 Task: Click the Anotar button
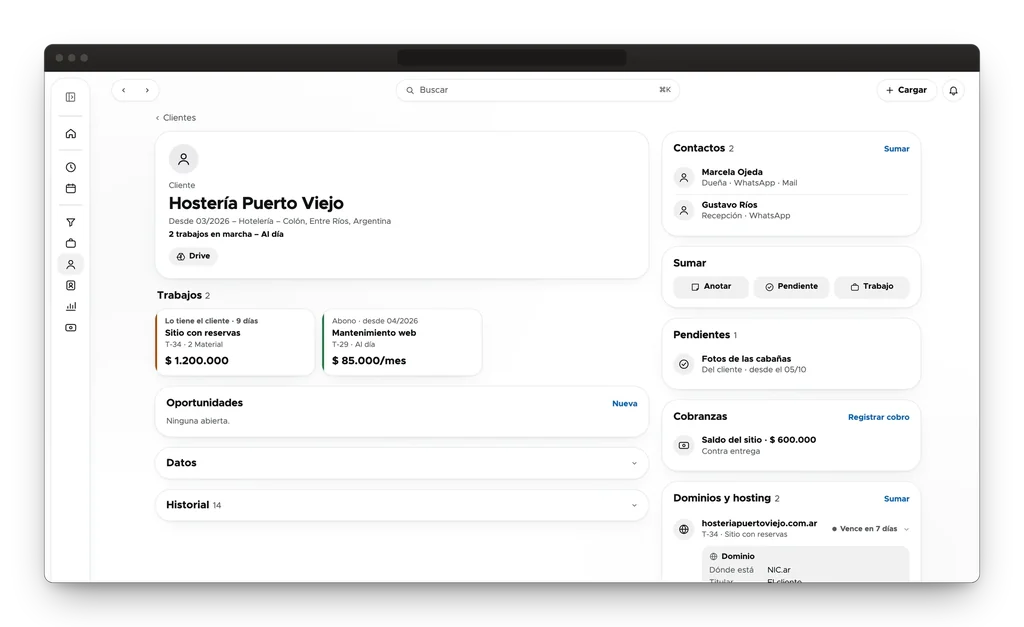[x=711, y=287]
